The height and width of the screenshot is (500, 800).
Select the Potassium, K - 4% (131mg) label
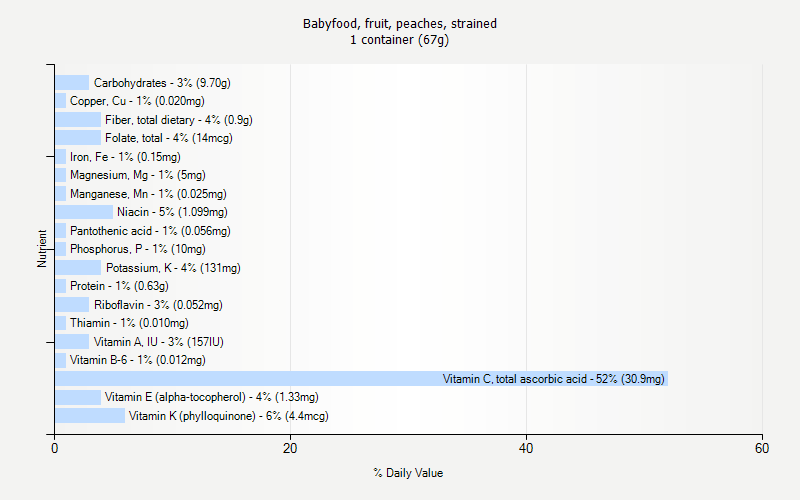point(173,268)
